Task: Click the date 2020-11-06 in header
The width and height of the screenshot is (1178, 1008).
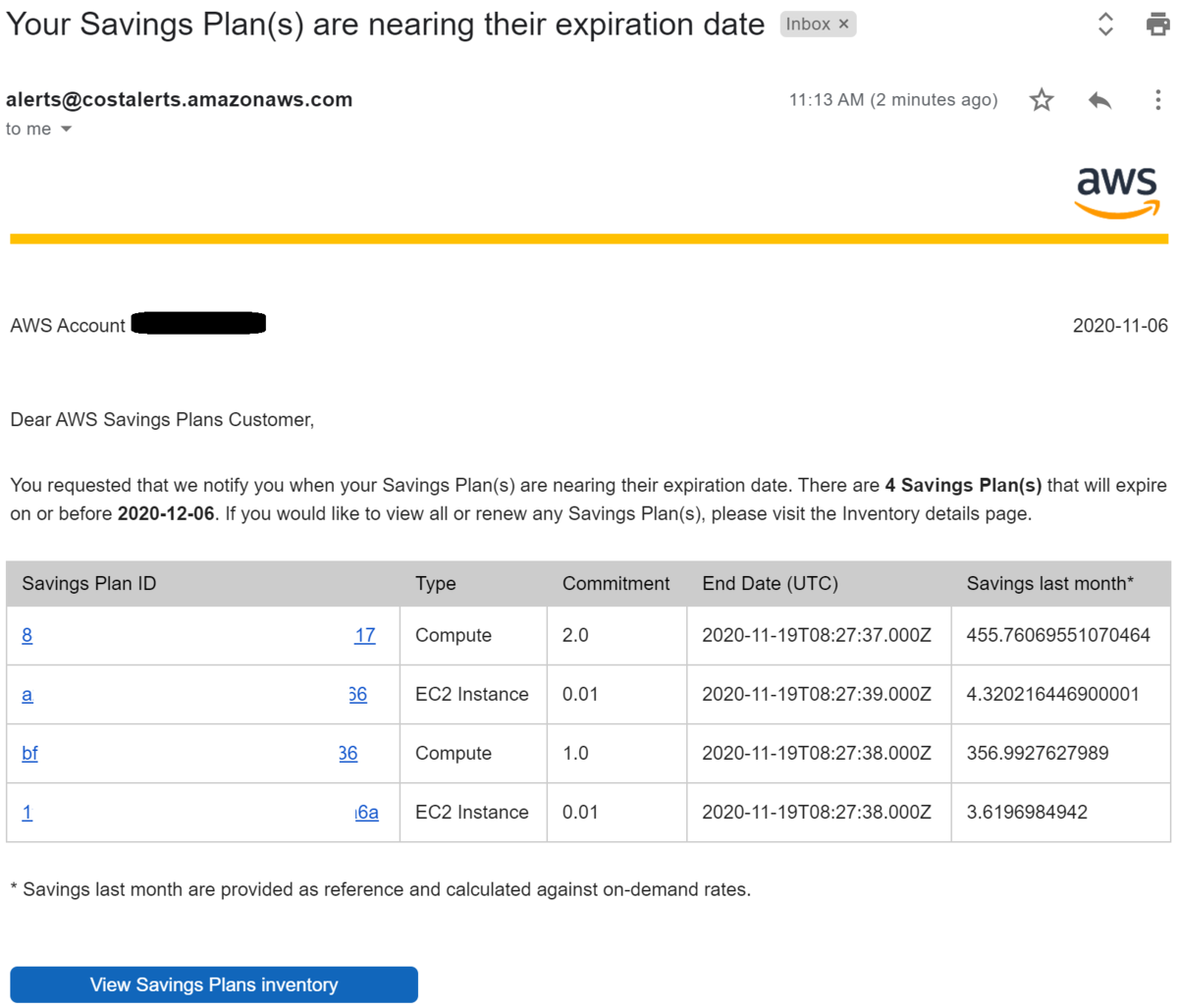Action: click(x=1120, y=326)
